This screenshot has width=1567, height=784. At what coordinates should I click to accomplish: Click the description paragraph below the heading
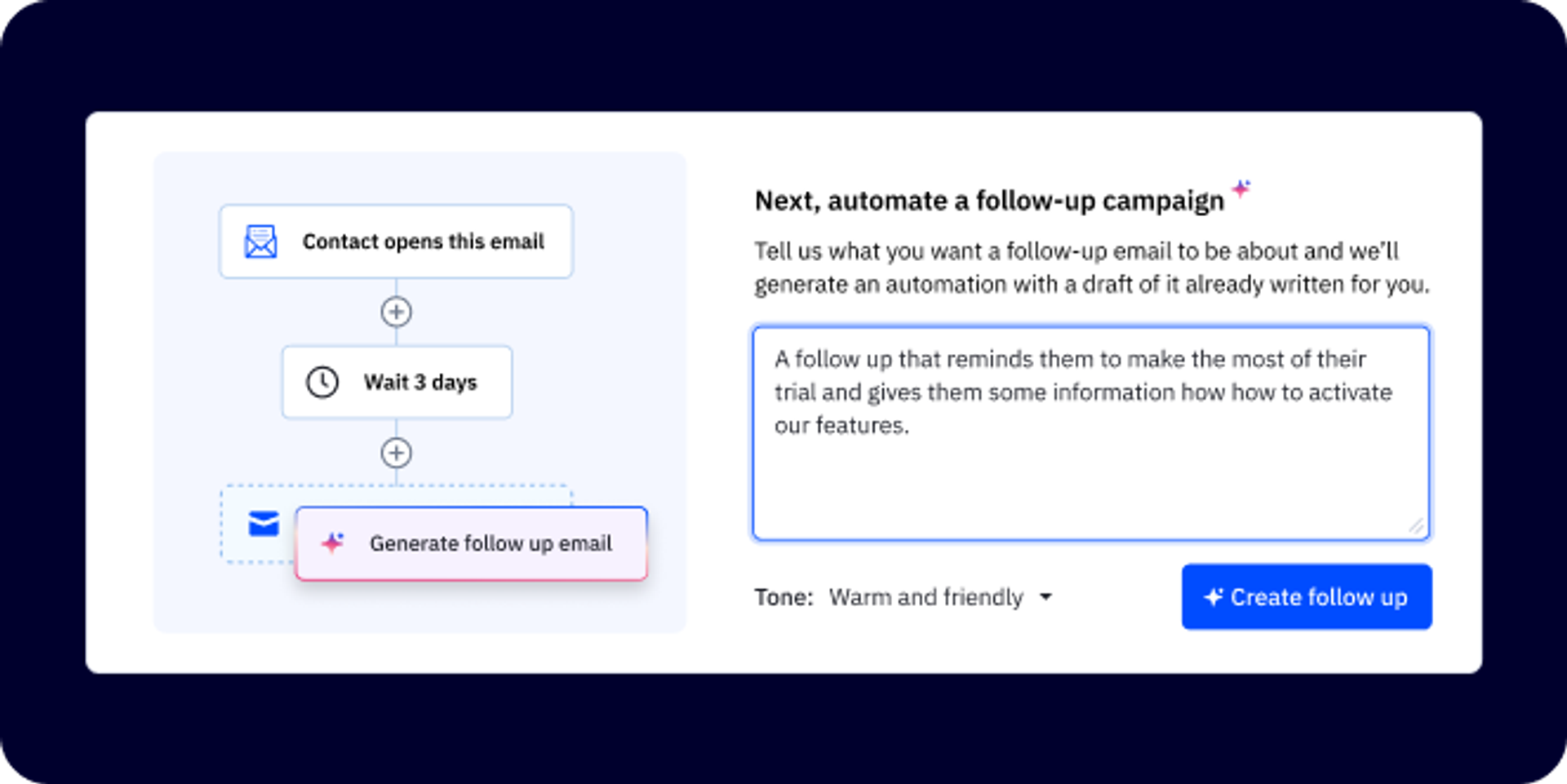1090,268
